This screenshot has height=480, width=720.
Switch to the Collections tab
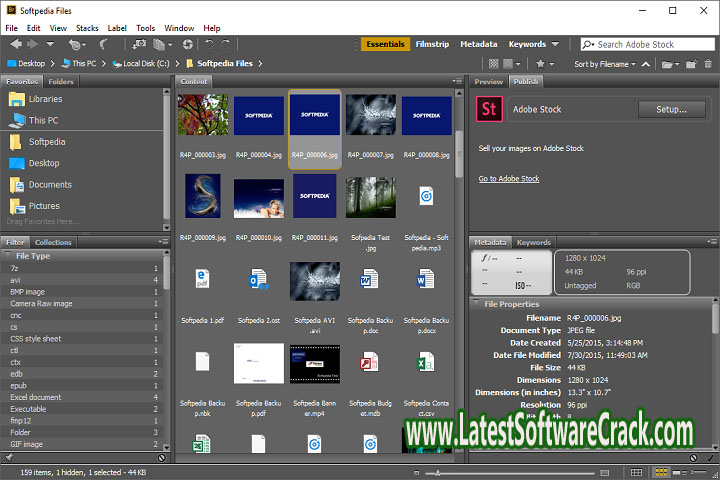tap(52, 242)
